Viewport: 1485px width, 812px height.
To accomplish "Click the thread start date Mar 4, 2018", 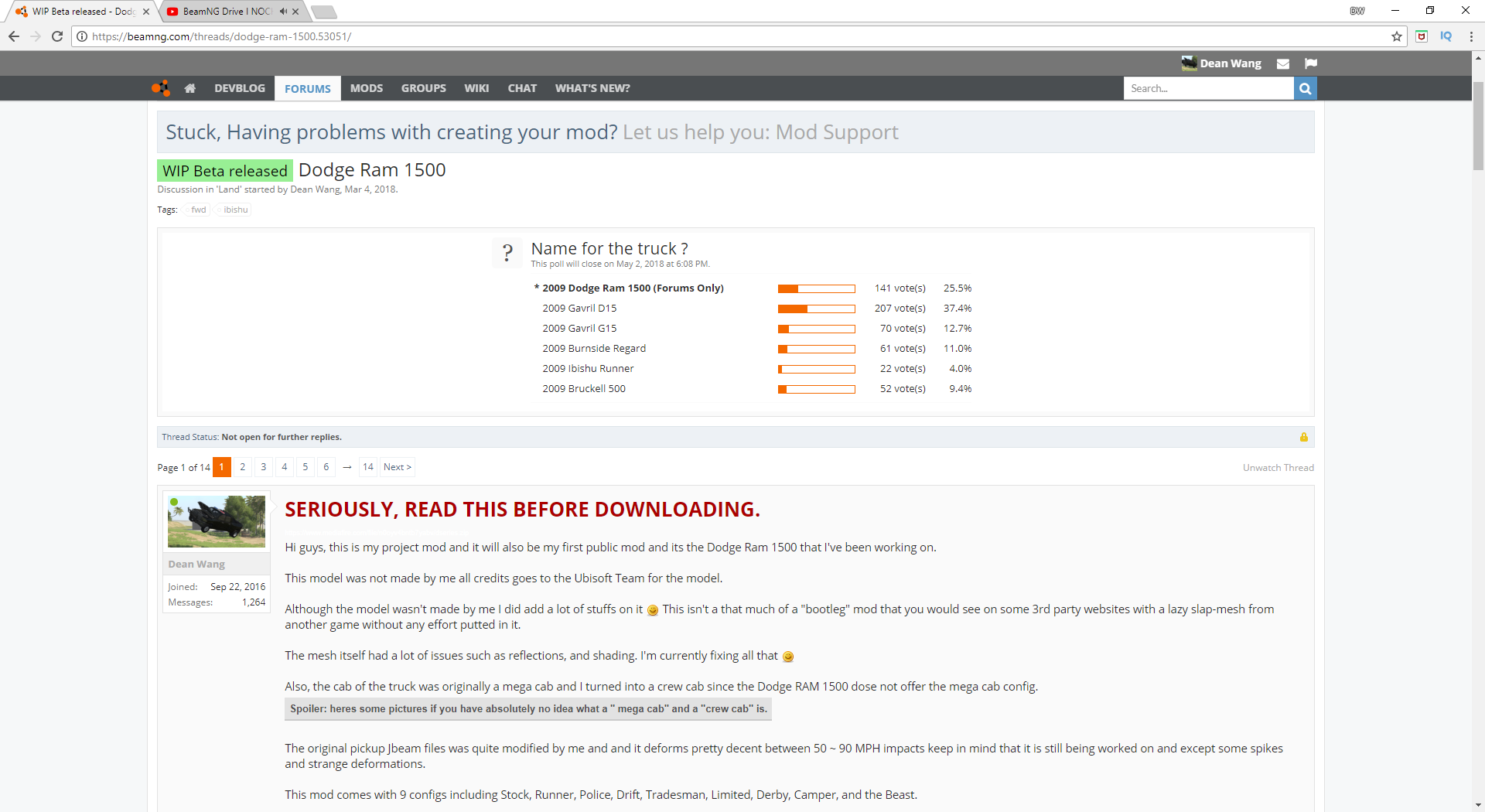I will 370,189.
